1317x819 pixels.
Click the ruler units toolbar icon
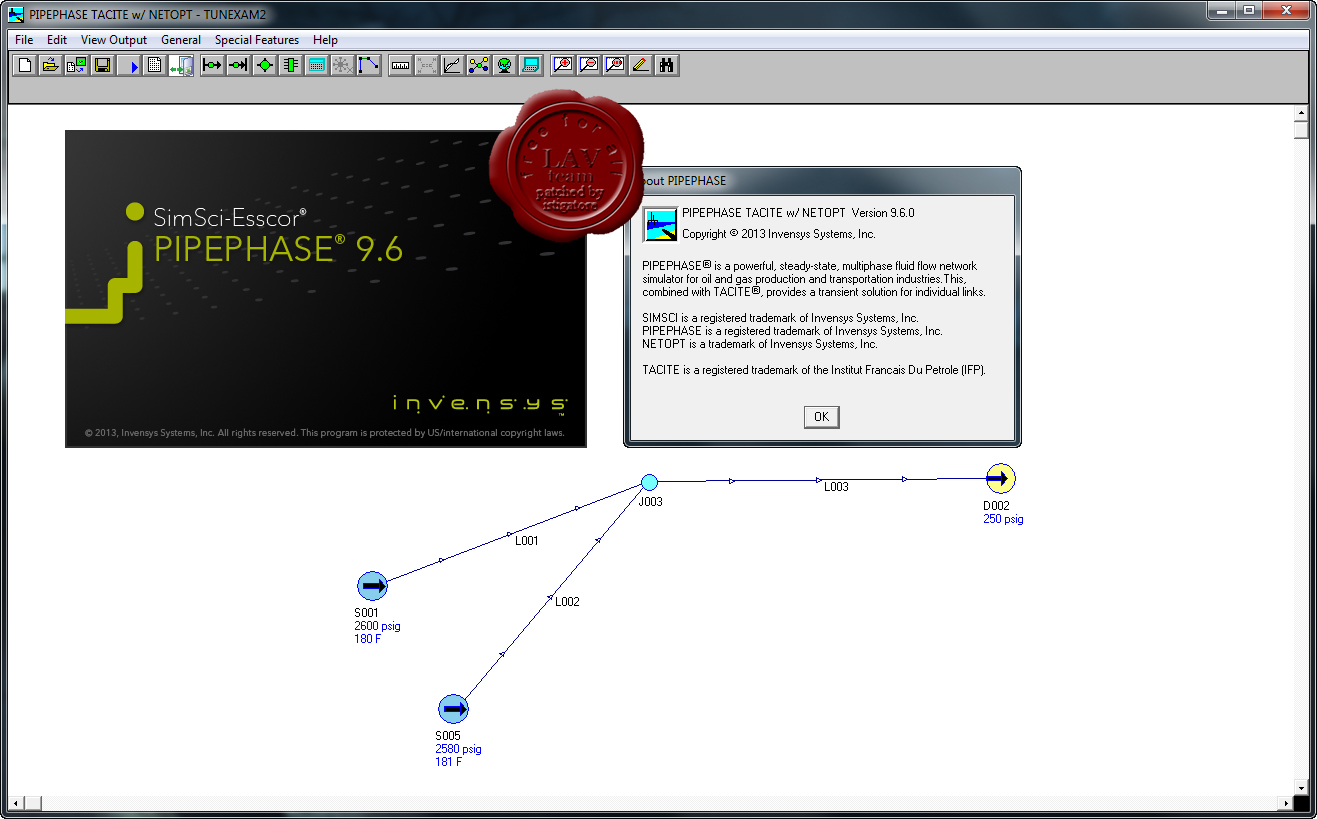point(400,65)
